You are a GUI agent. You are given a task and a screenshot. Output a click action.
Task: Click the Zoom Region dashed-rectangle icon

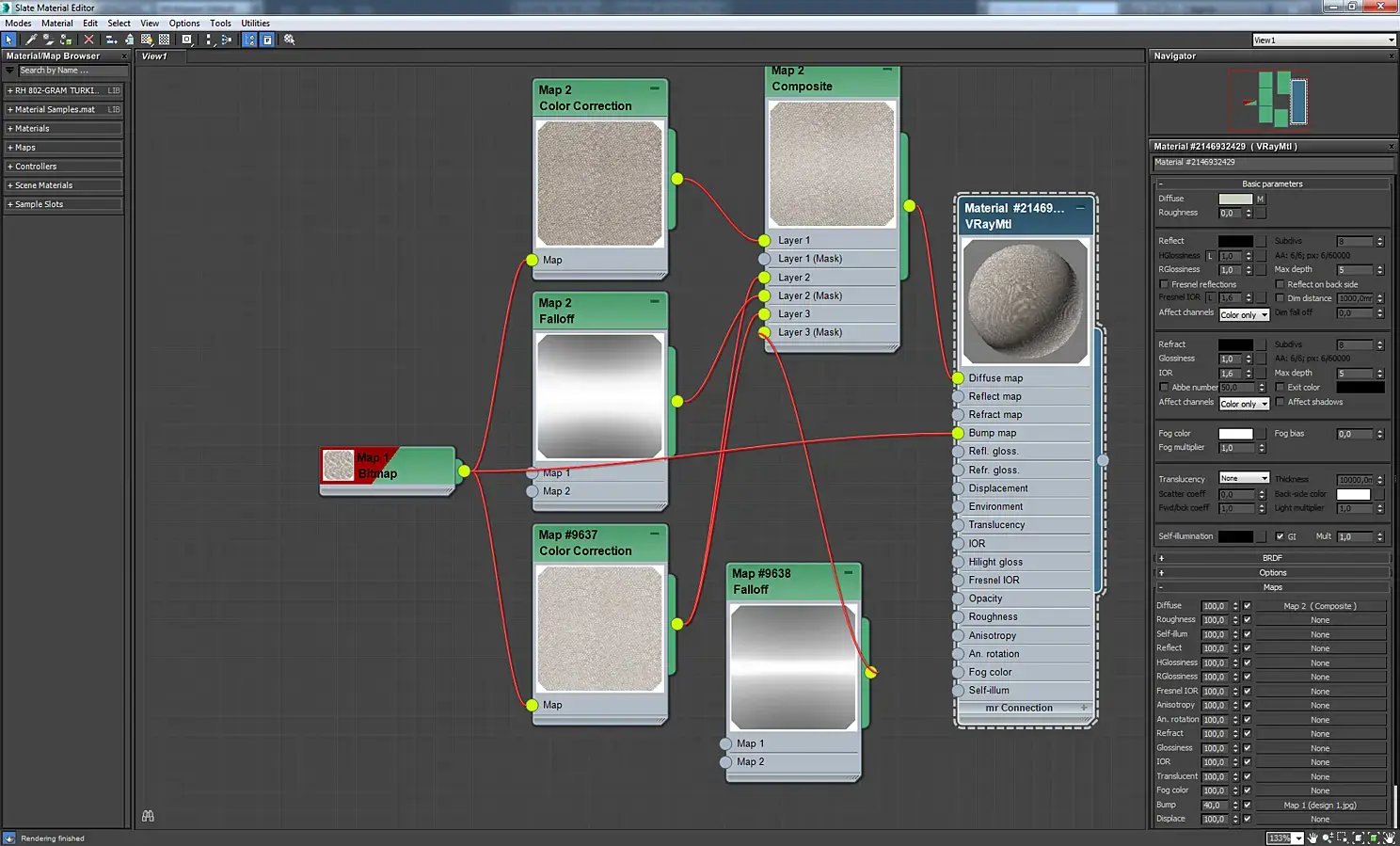point(1343,838)
